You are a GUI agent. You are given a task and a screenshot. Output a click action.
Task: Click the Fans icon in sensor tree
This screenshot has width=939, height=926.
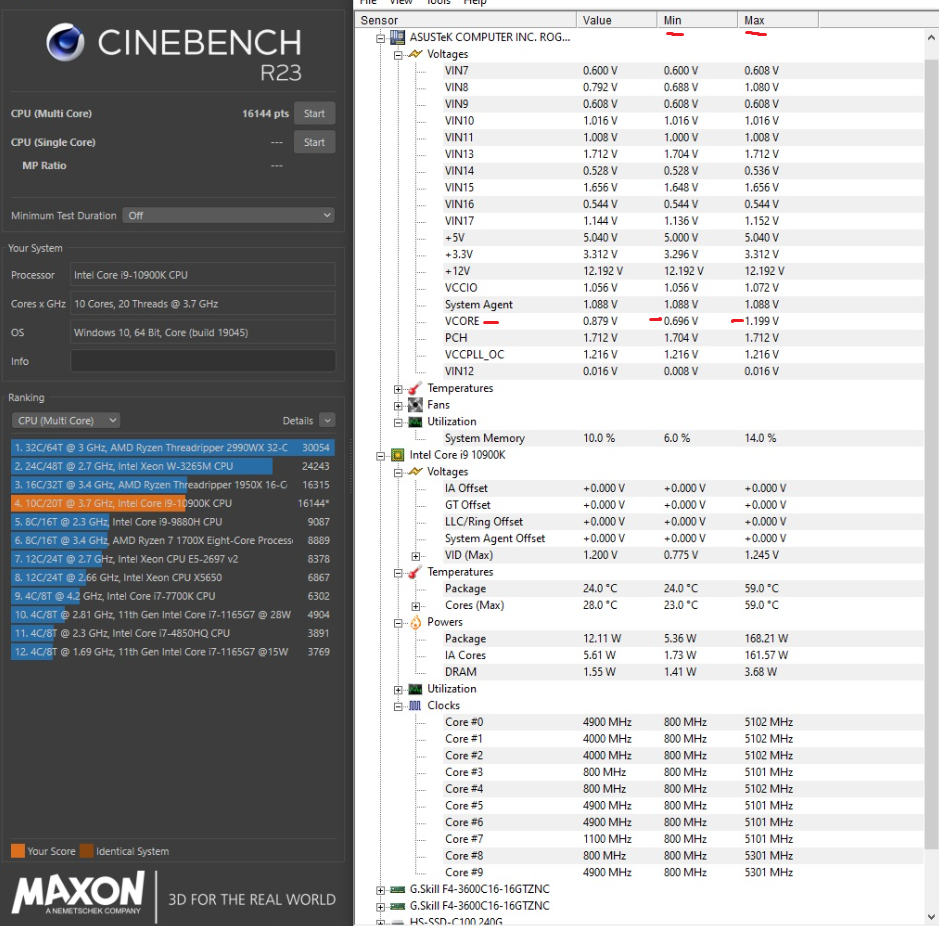[415, 405]
